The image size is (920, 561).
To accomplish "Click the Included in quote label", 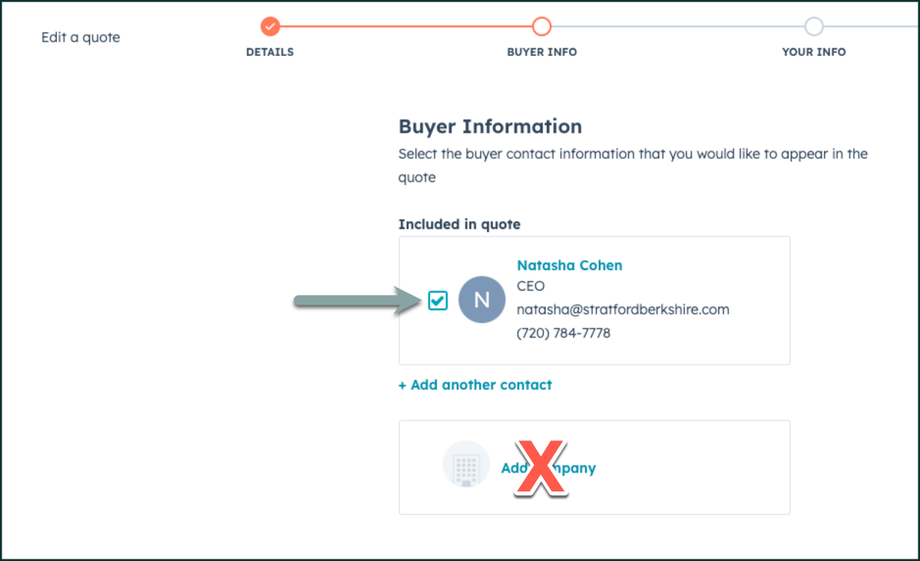I will coord(459,224).
